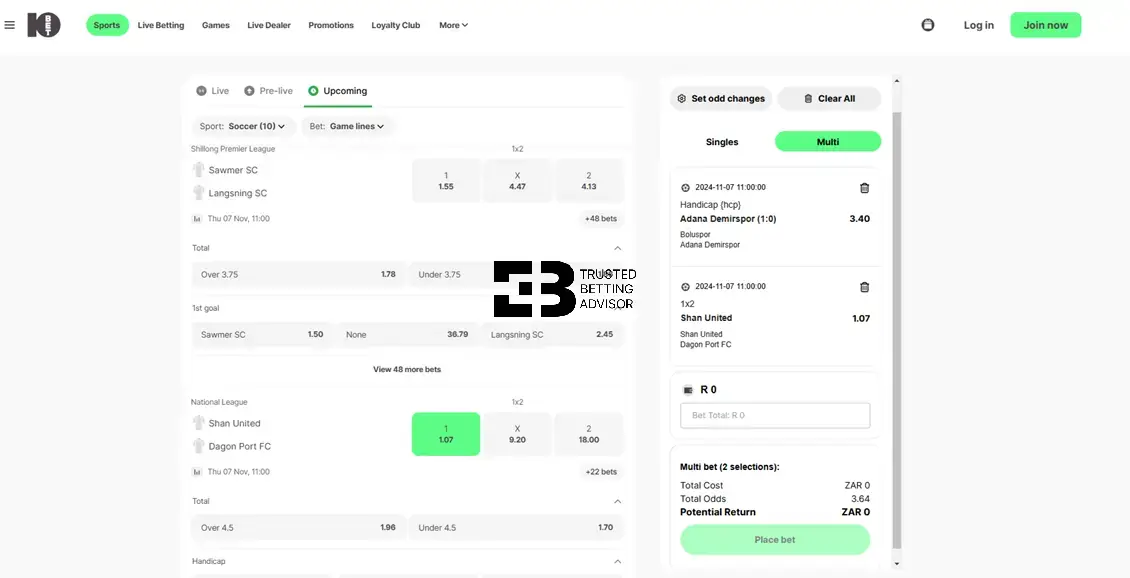Click Total Odds value 3.64

tap(860, 499)
